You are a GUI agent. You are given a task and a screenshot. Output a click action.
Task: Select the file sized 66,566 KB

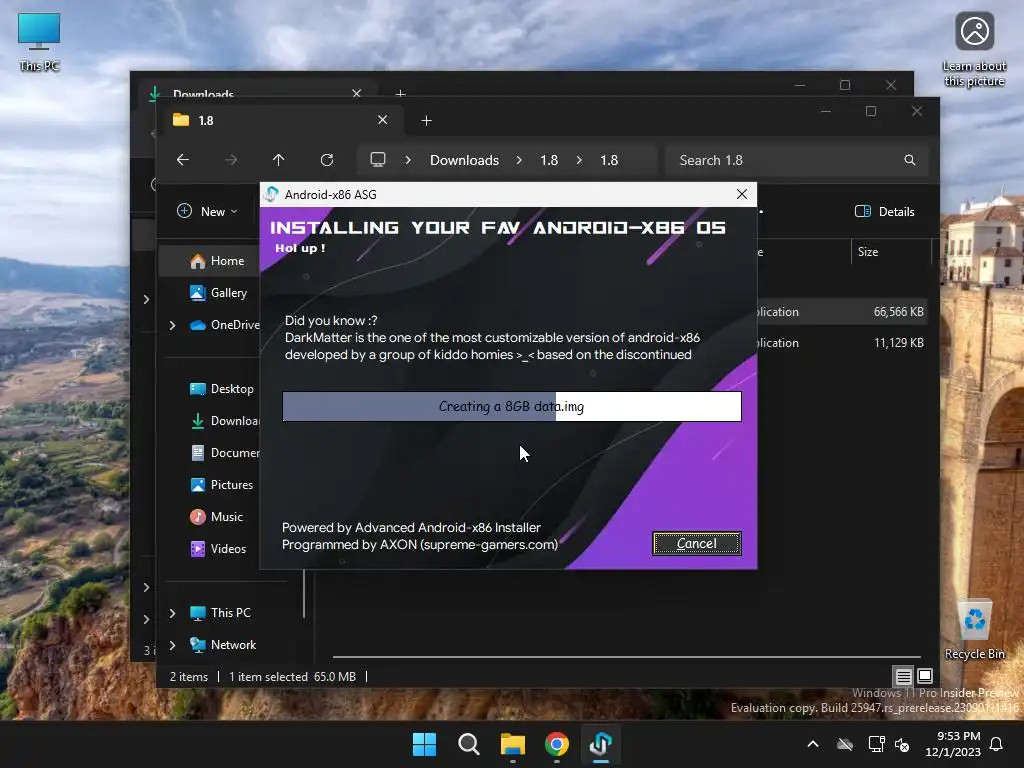[842, 312]
